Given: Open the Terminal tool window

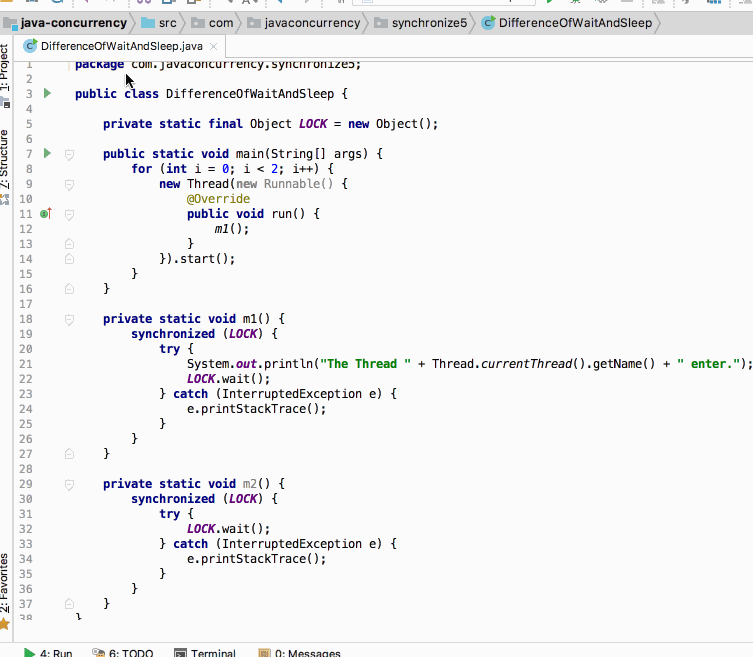Looking at the screenshot, I should click(x=206, y=653).
